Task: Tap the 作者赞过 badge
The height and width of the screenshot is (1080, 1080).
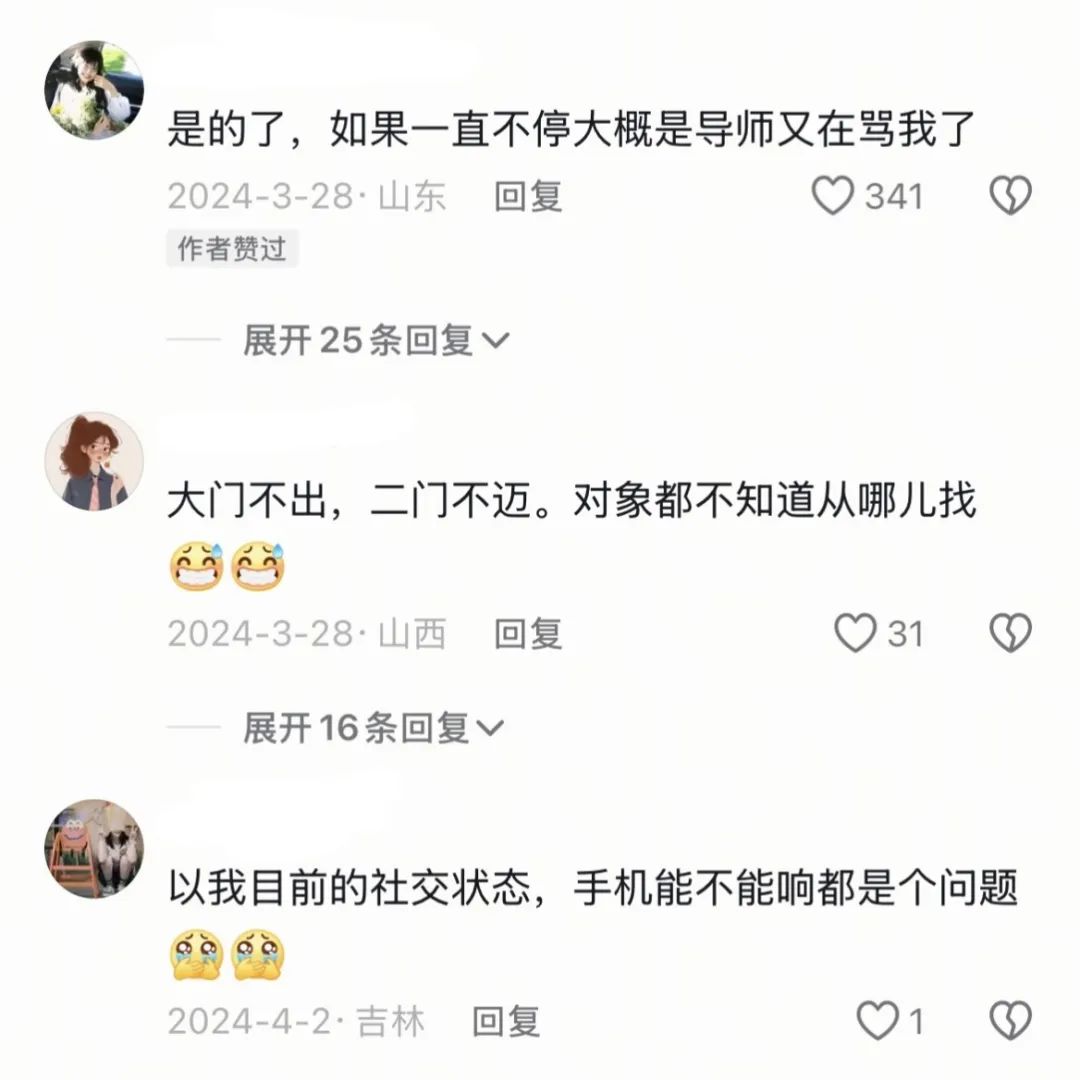Action: pos(232,249)
